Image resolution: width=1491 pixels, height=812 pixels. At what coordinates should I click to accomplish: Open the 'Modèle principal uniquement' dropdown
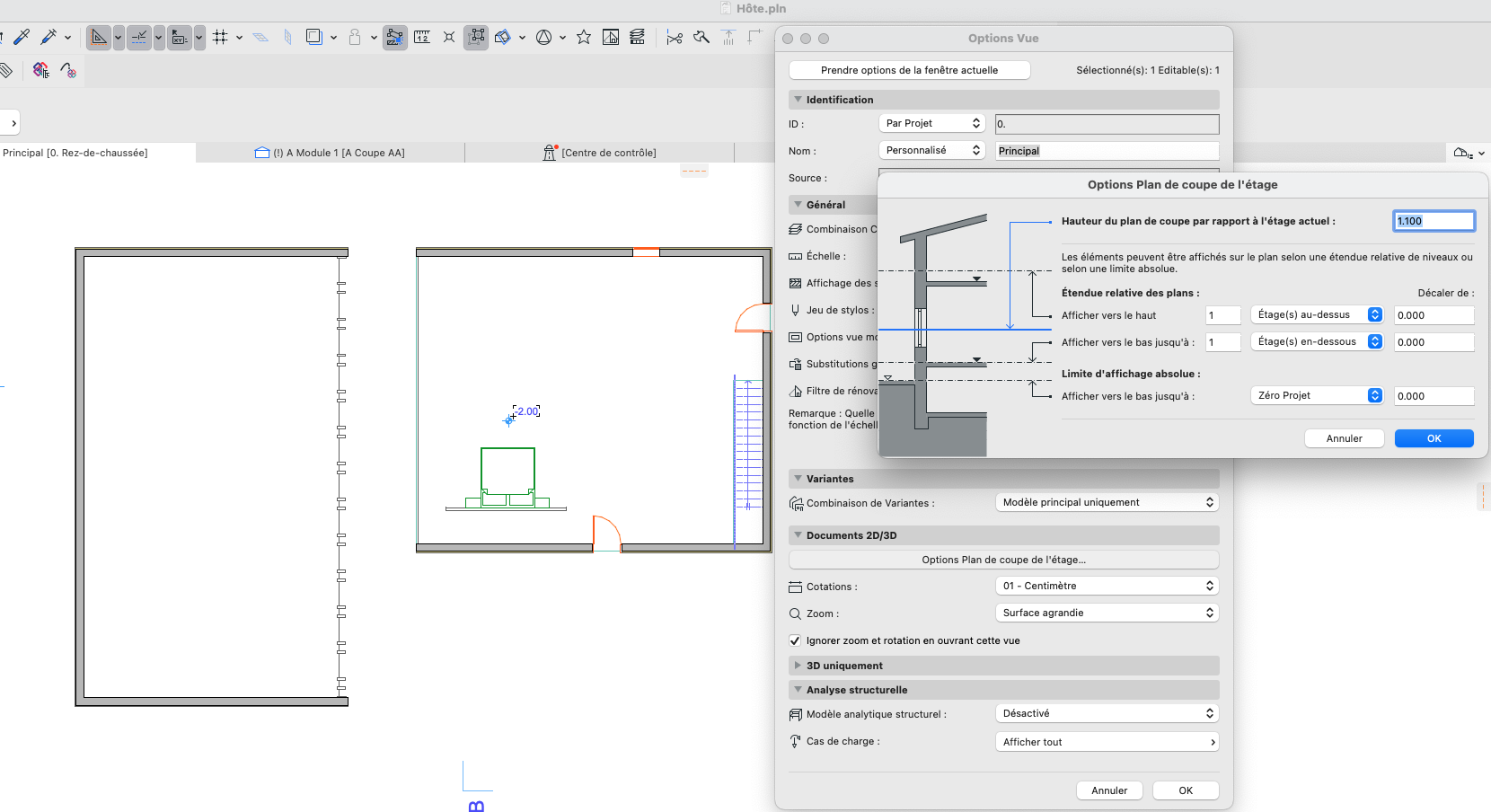(x=1107, y=502)
